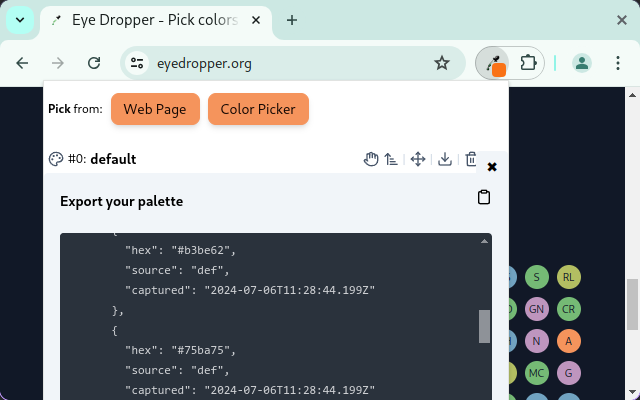Open a new browser tab
Viewport: 640px width, 400px height.
292,20
